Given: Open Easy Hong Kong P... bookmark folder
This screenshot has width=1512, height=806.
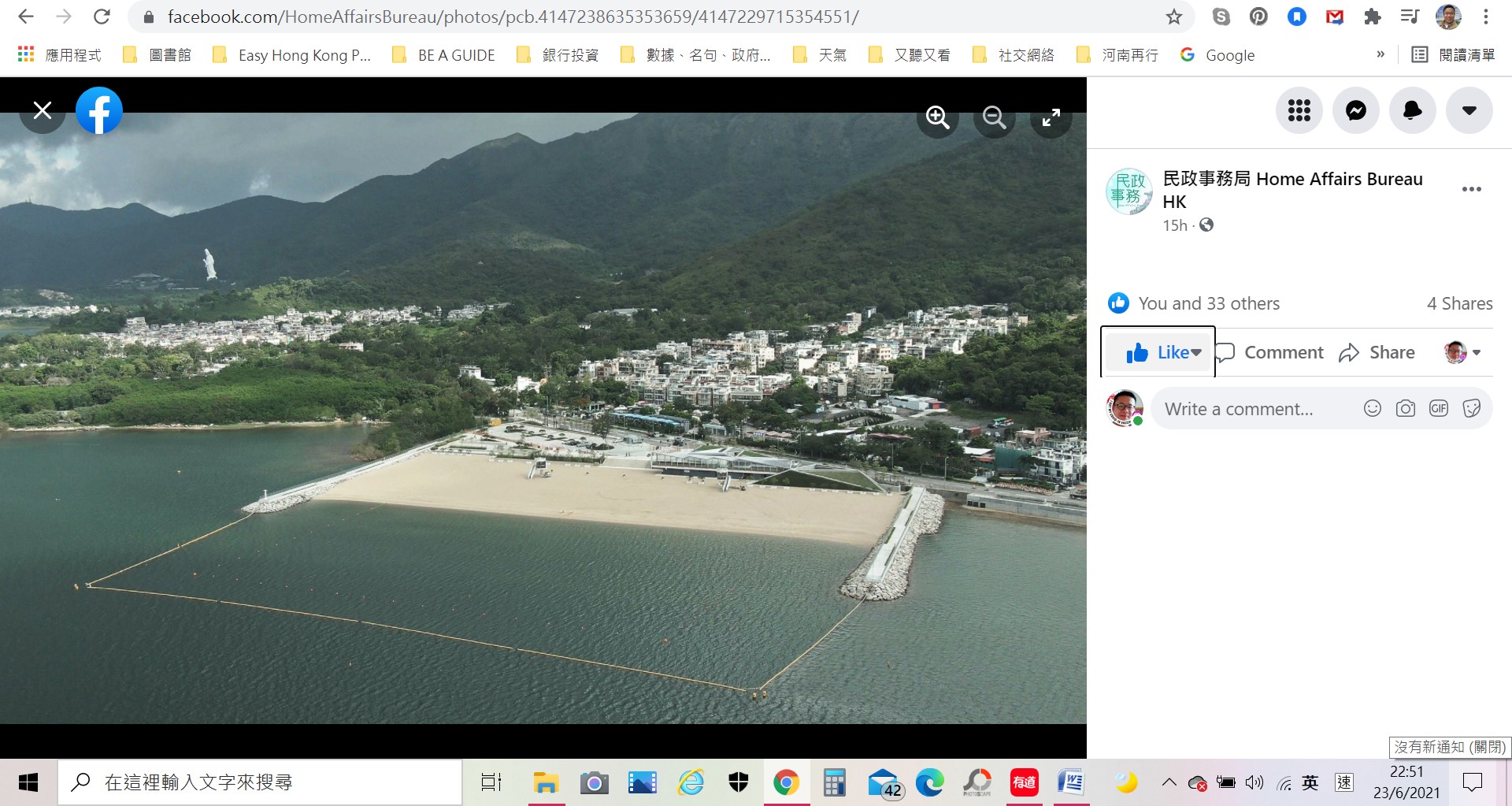Looking at the screenshot, I should coord(292,54).
